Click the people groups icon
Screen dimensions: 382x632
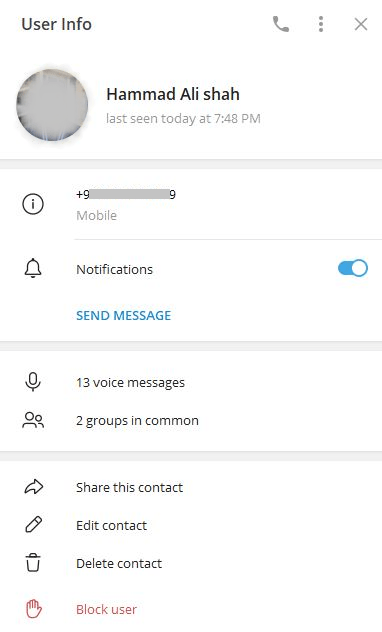pyautogui.click(x=33, y=420)
